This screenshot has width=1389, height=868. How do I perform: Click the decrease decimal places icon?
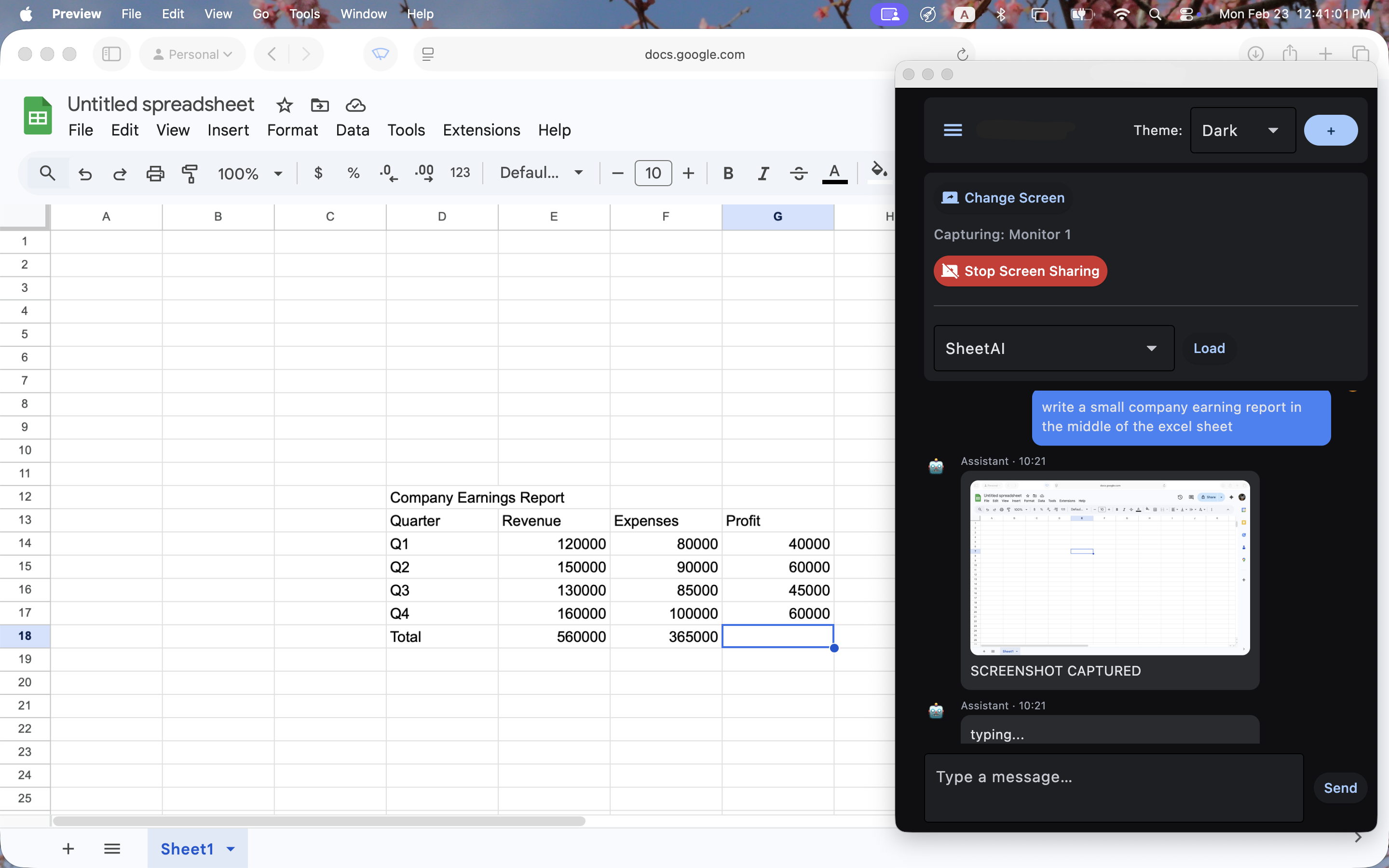click(389, 173)
